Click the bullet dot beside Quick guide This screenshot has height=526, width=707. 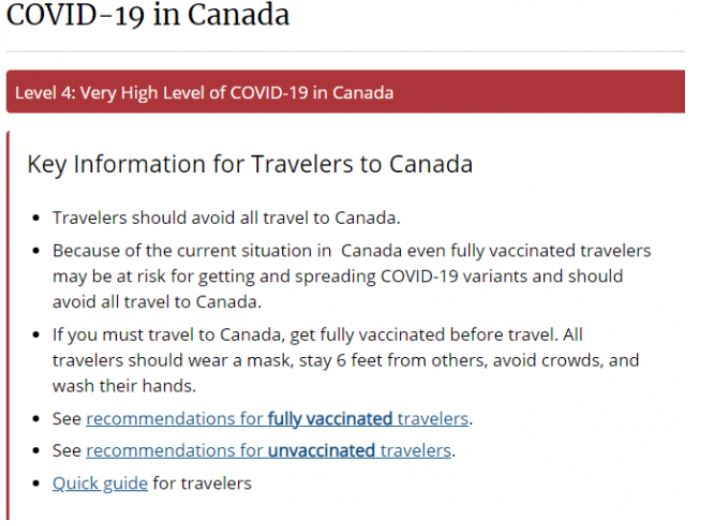click(37, 485)
